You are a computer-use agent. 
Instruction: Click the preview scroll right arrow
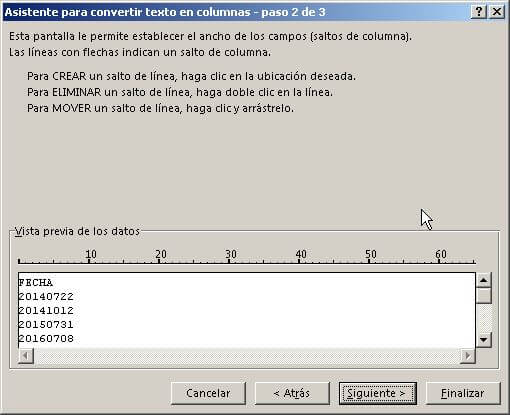(467, 356)
